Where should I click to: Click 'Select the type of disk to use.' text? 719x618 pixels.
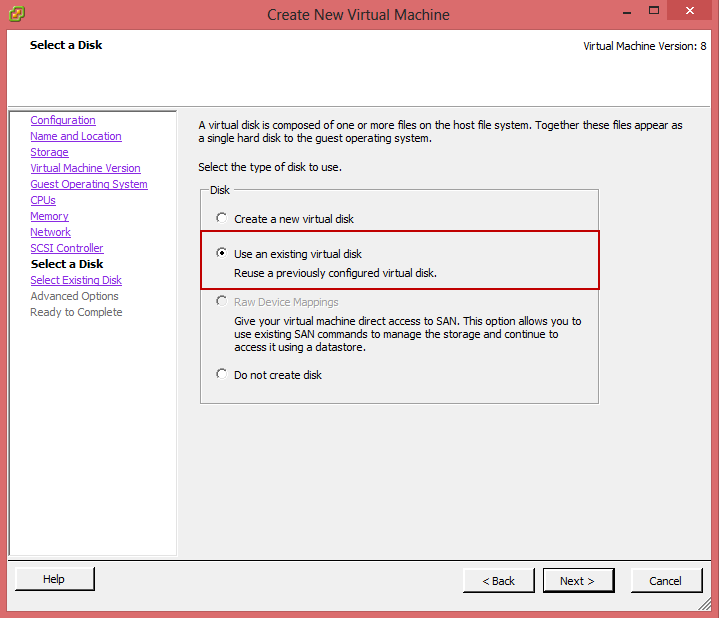point(270,167)
